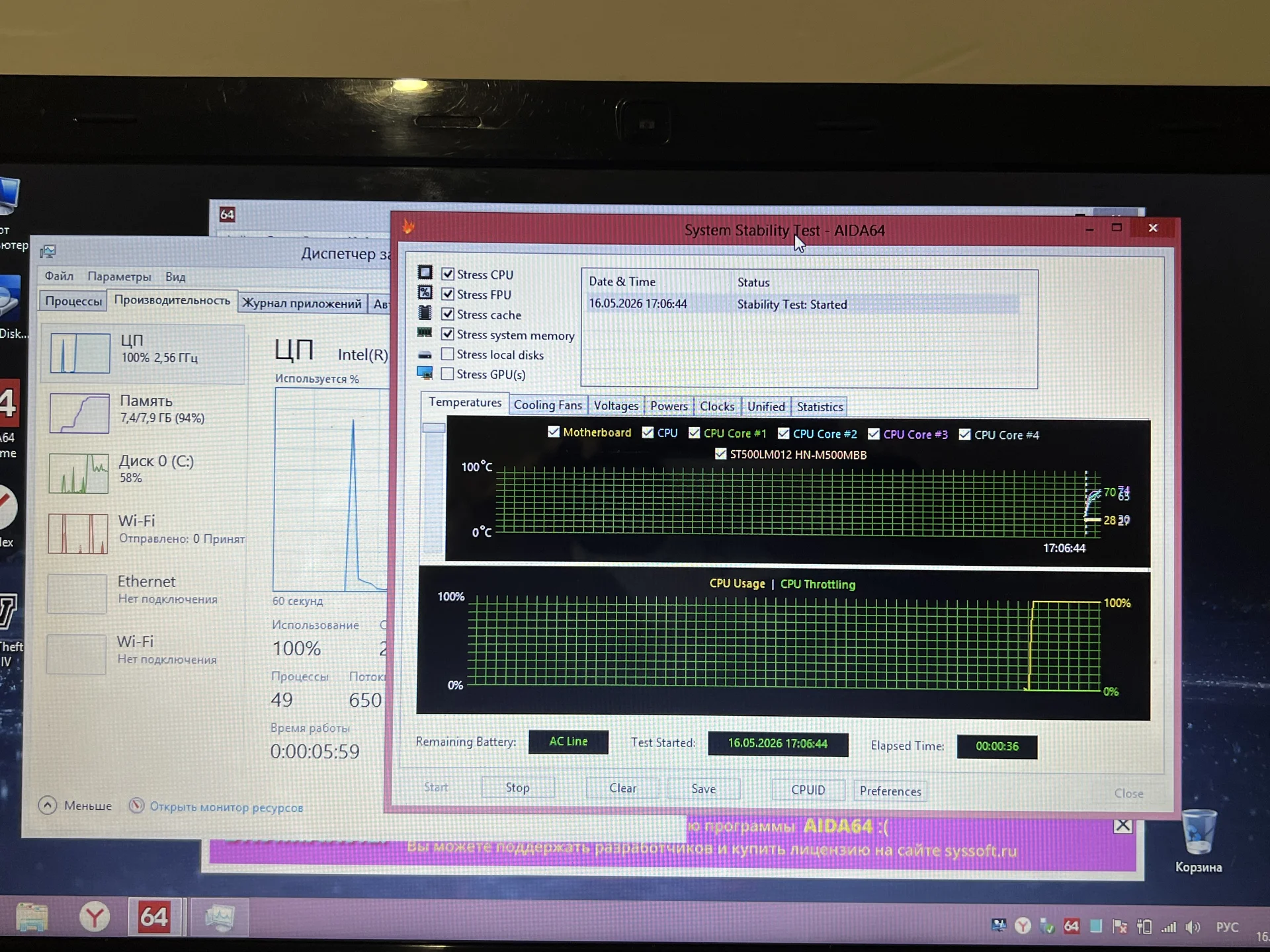Screen dimensions: 1270x952
Task: Click the chip icon beside Stress cache
Action: (x=425, y=313)
